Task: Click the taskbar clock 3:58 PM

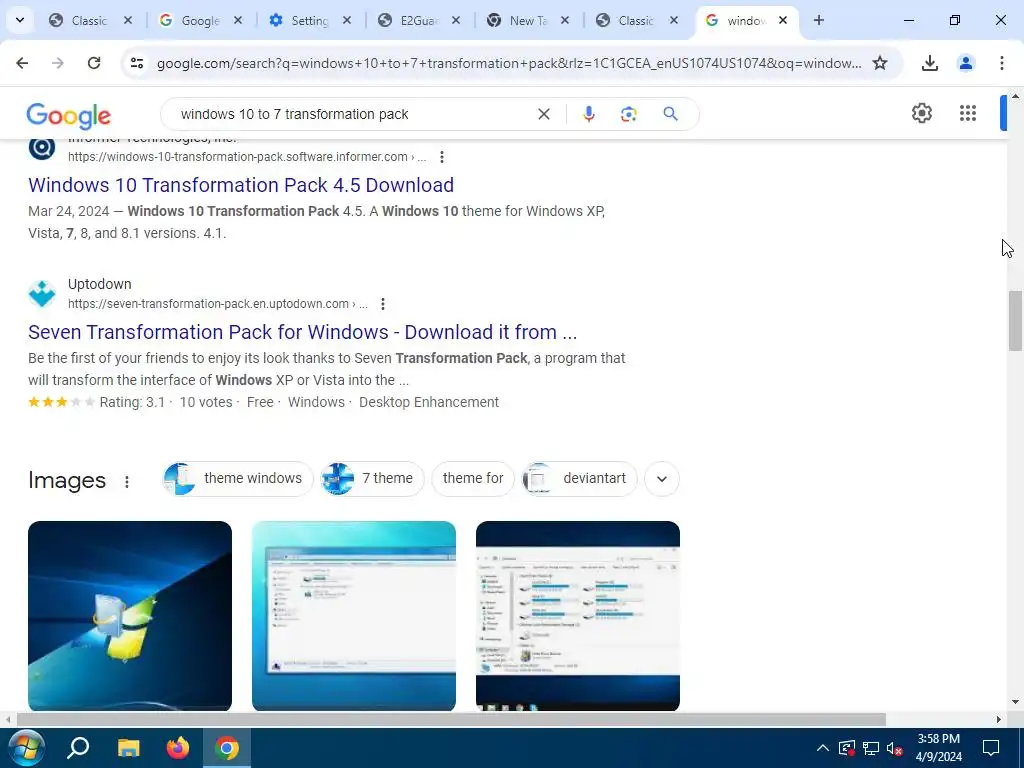Action: [x=938, y=748]
